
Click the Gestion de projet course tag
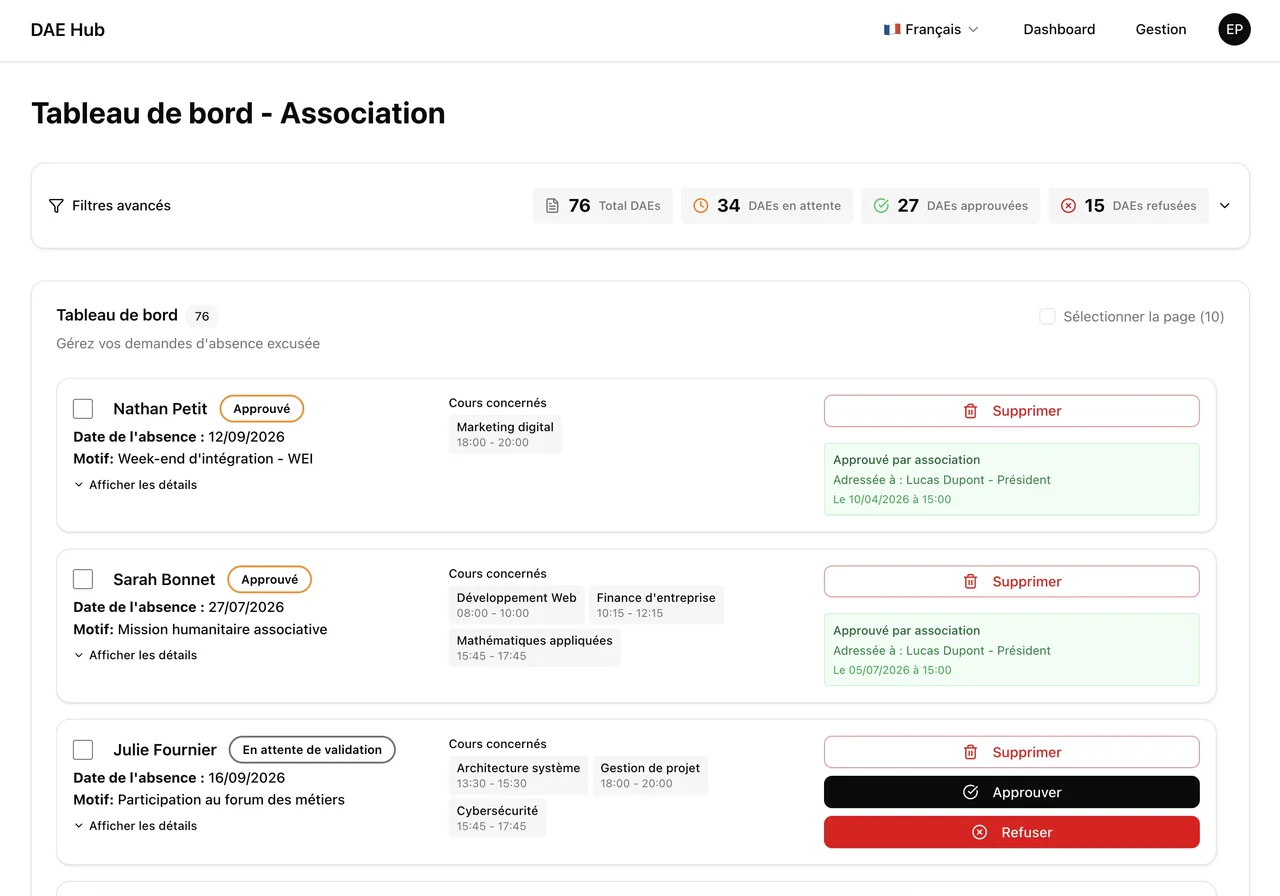pos(650,775)
